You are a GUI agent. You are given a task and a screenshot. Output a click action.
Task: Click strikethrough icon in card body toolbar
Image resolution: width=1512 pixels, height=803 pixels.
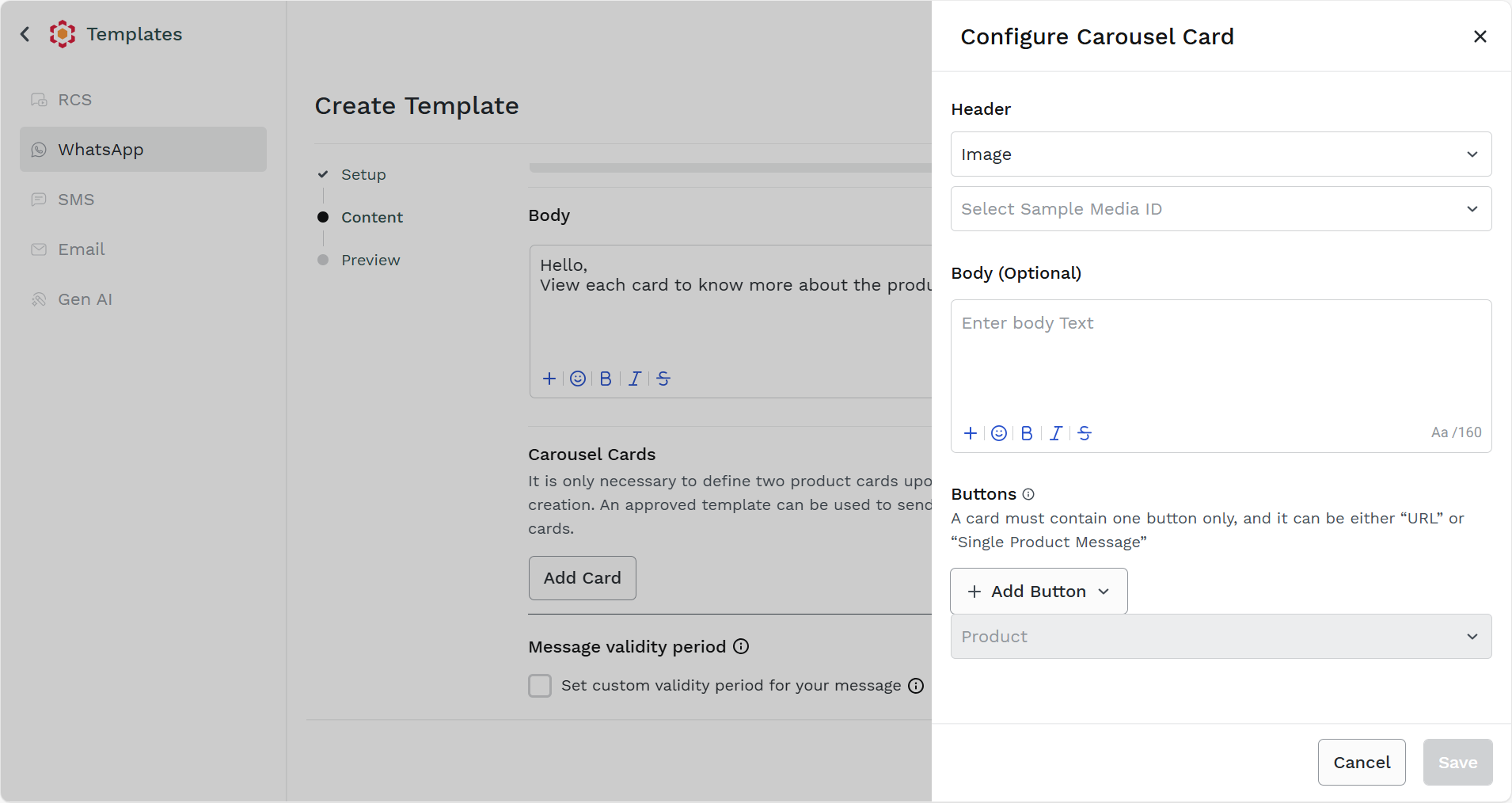(x=1085, y=433)
